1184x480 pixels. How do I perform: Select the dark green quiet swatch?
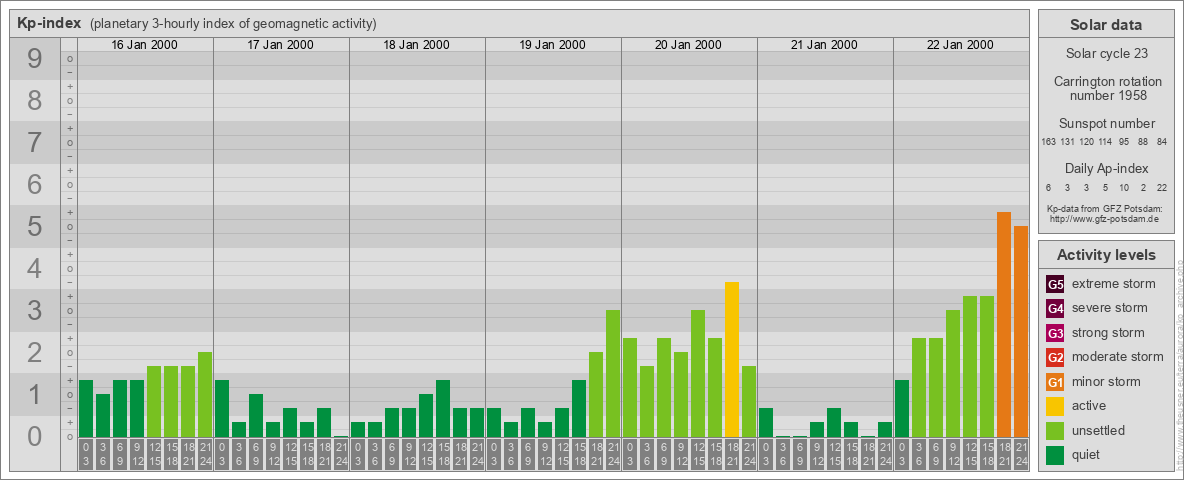1056,454
